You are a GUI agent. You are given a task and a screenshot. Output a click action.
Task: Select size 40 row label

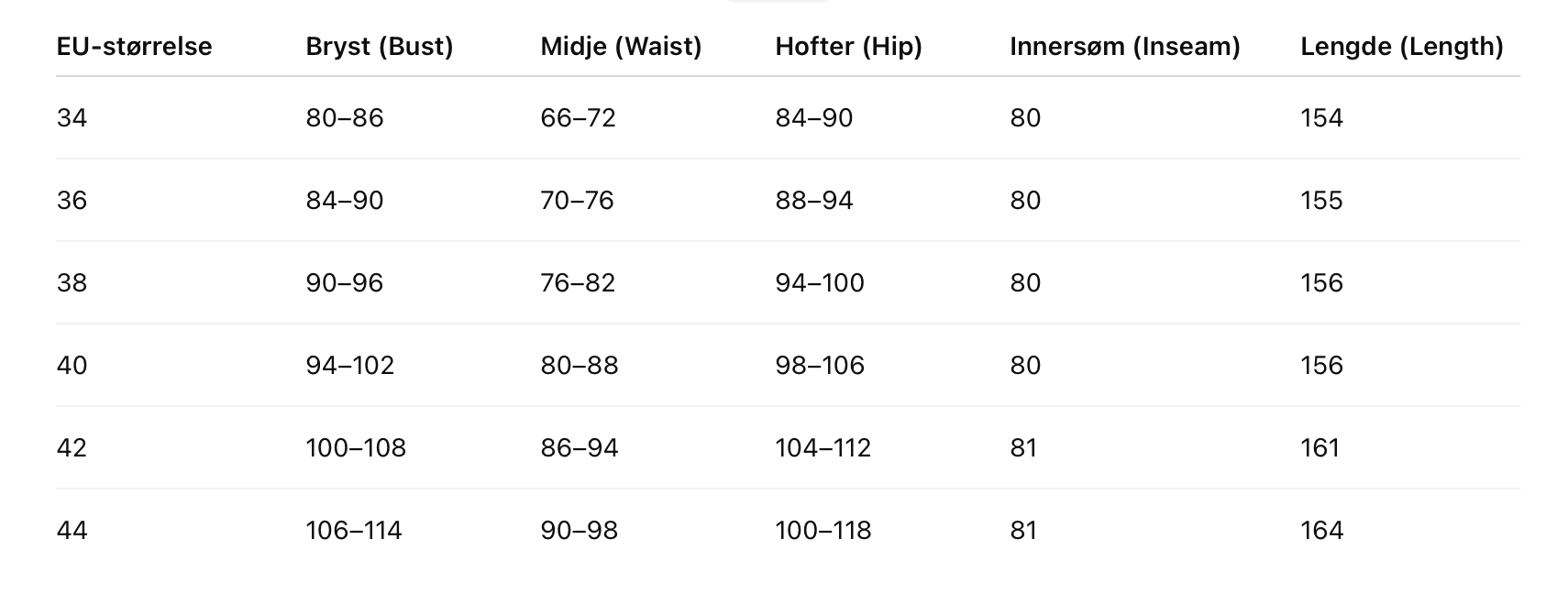(x=72, y=366)
